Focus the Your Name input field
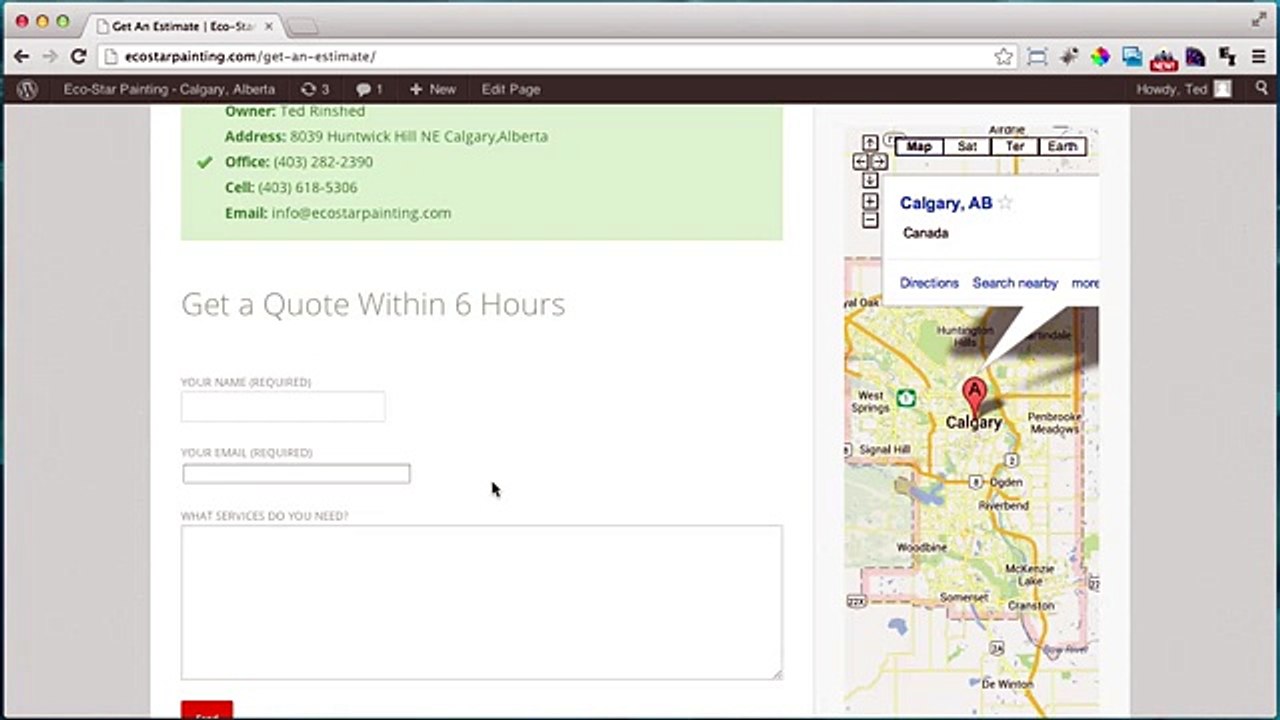This screenshot has height=720, width=1280. 283,406
